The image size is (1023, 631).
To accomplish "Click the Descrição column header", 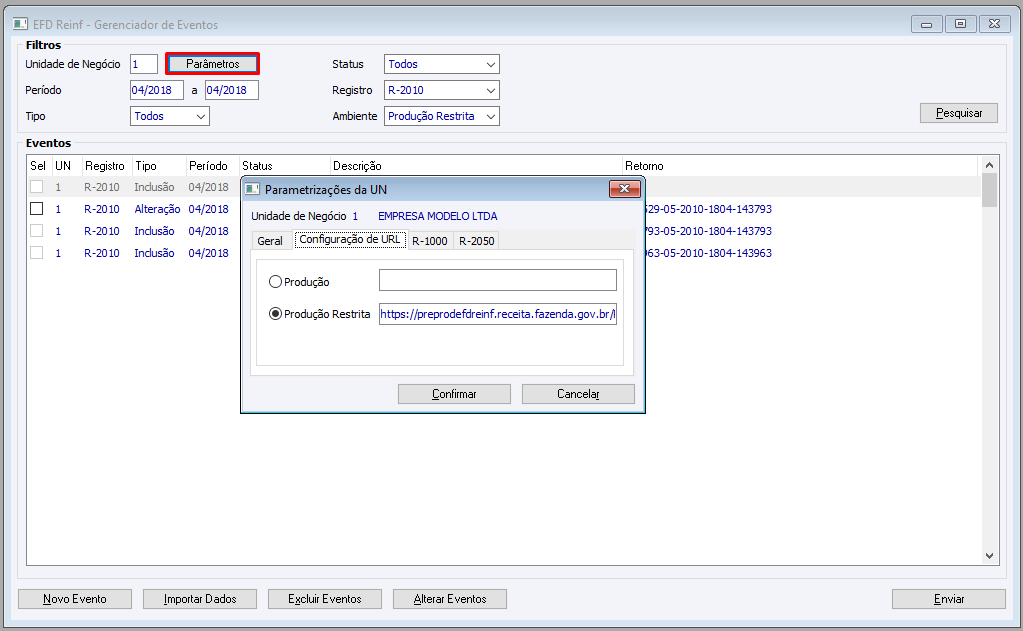I will [x=357, y=166].
